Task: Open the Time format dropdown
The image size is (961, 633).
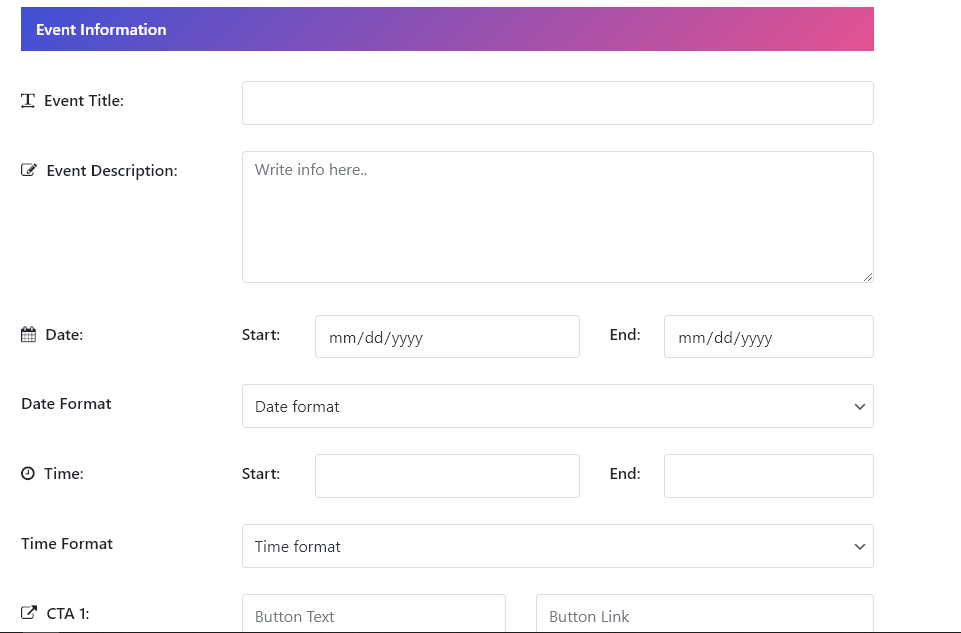Action: click(557, 546)
